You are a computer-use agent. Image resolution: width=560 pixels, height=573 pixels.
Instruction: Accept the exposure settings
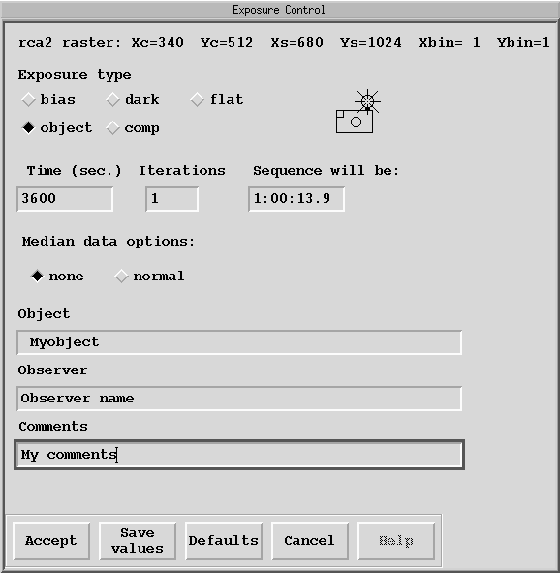(x=52, y=541)
